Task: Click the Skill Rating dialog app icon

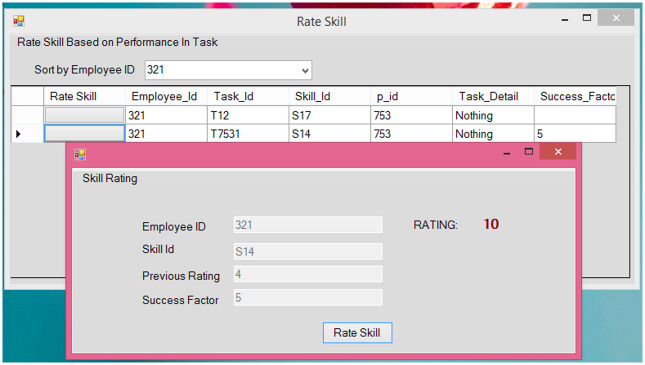Action: coord(80,154)
